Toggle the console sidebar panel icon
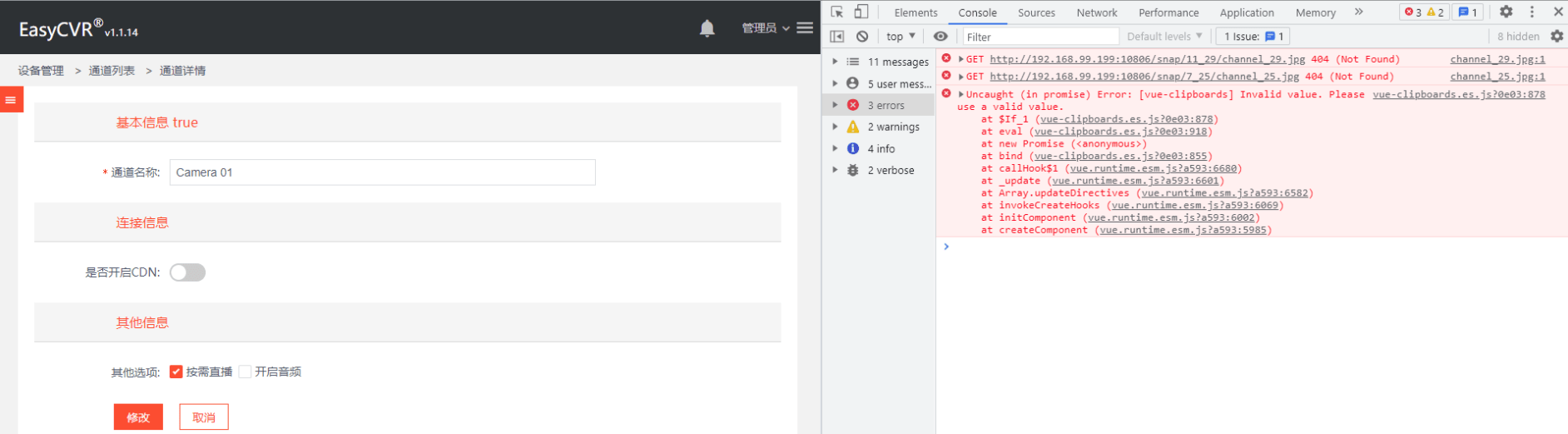The height and width of the screenshot is (434, 1568). pyautogui.click(x=837, y=37)
